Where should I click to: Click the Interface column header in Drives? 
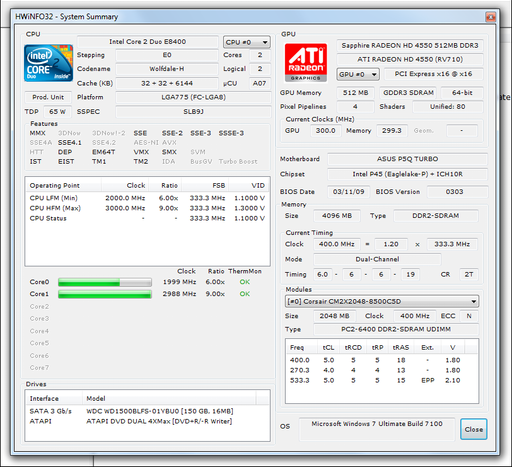point(54,398)
